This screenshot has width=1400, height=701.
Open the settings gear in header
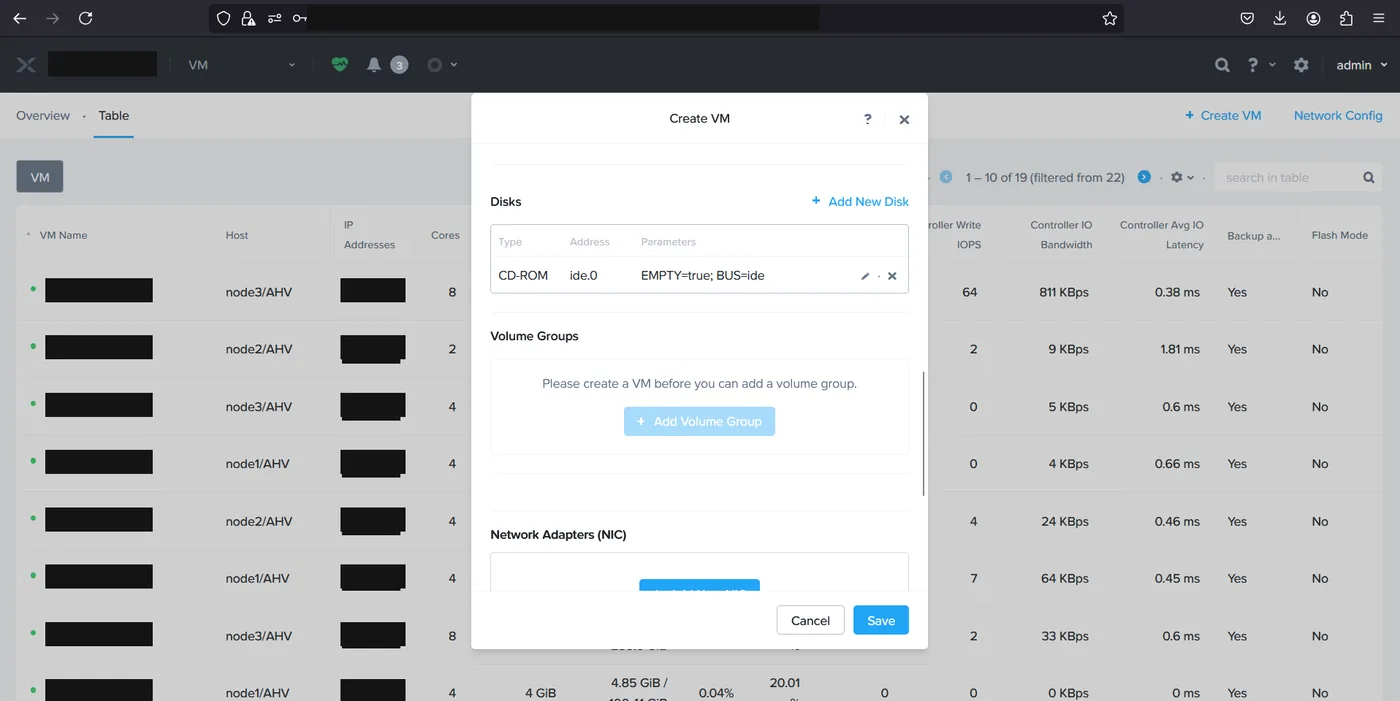point(1301,65)
